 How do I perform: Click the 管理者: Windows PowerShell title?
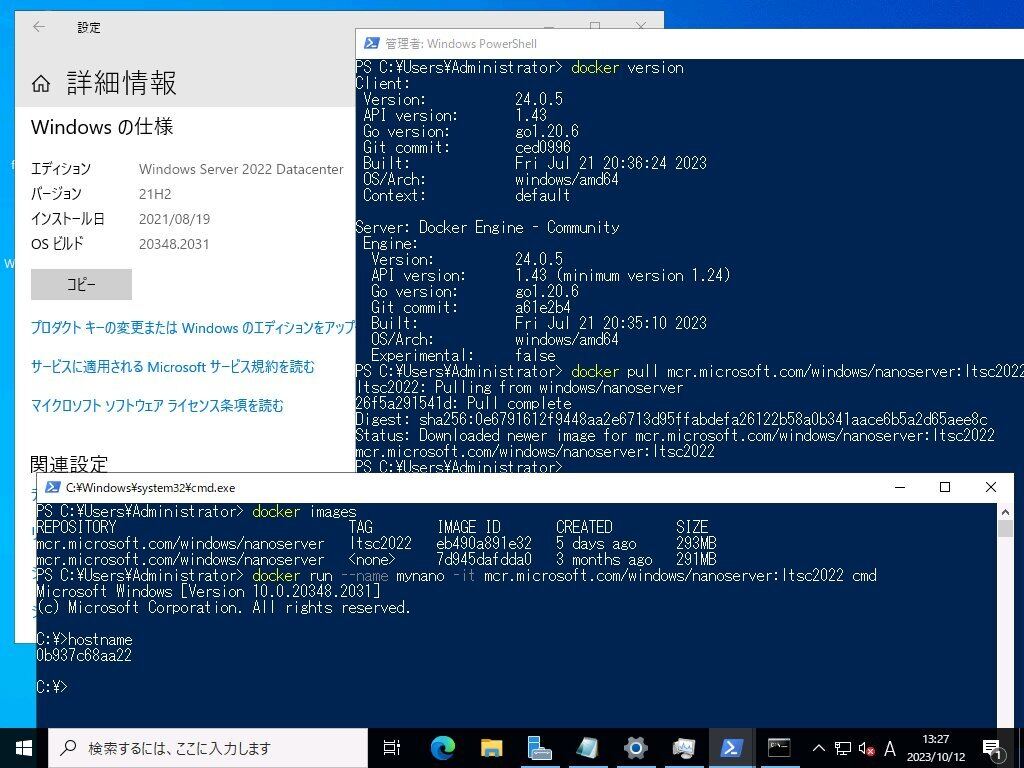pyautogui.click(x=461, y=44)
